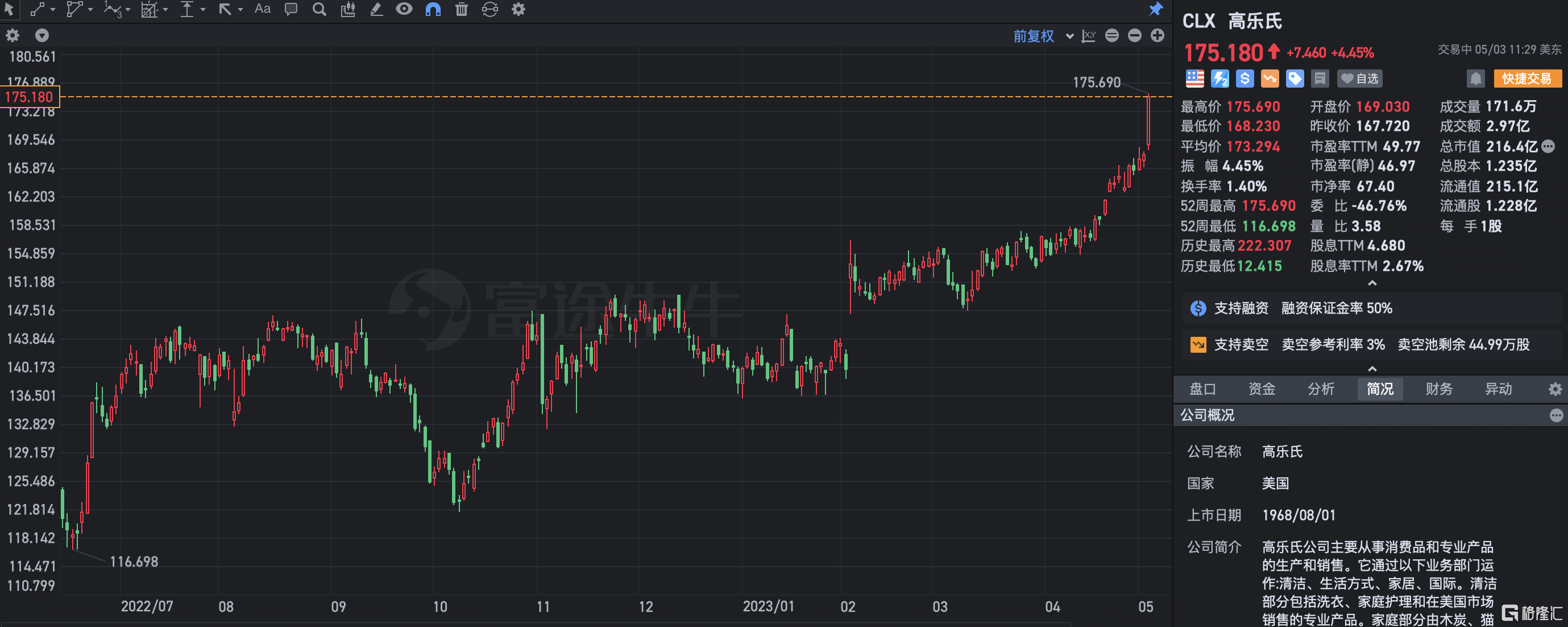
Task: Expand the circled down-triangle menu
Action: click(x=42, y=35)
